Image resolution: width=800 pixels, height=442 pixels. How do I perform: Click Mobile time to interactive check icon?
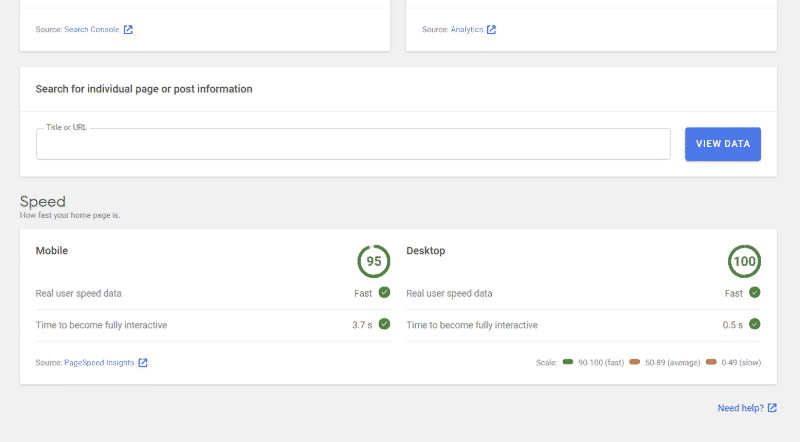384,324
